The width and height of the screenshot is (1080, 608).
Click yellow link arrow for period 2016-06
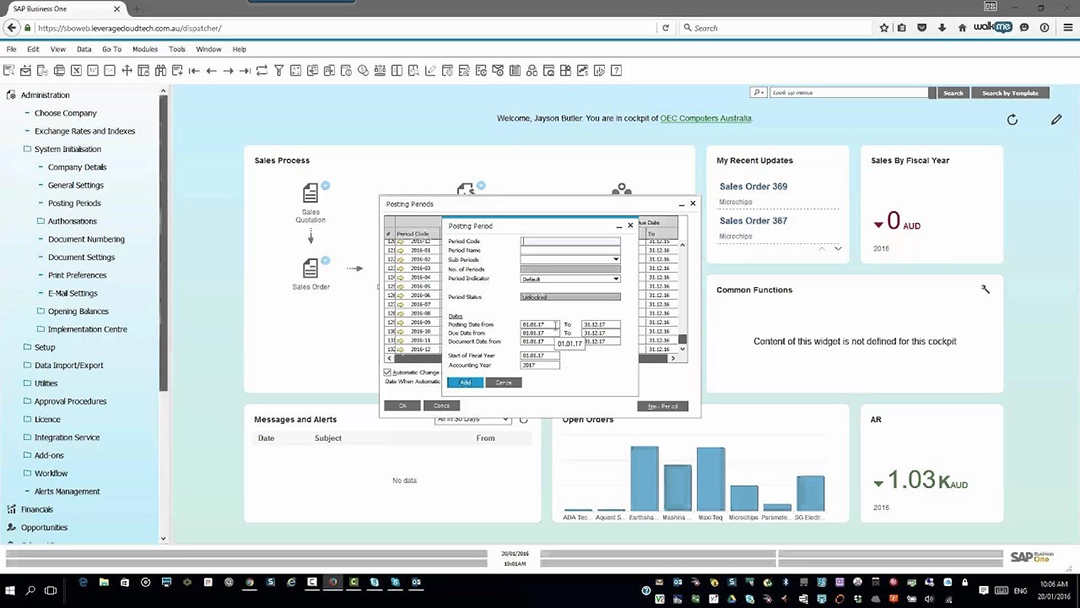point(401,295)
